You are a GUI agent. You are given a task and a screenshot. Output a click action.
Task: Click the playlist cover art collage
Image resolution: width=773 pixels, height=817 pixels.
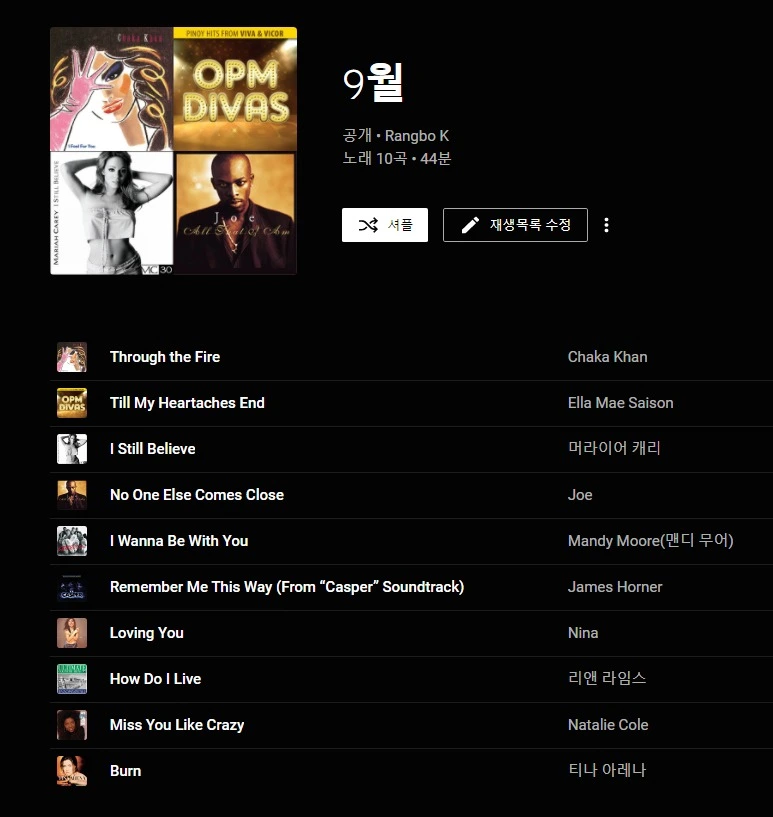pos(173,151)
